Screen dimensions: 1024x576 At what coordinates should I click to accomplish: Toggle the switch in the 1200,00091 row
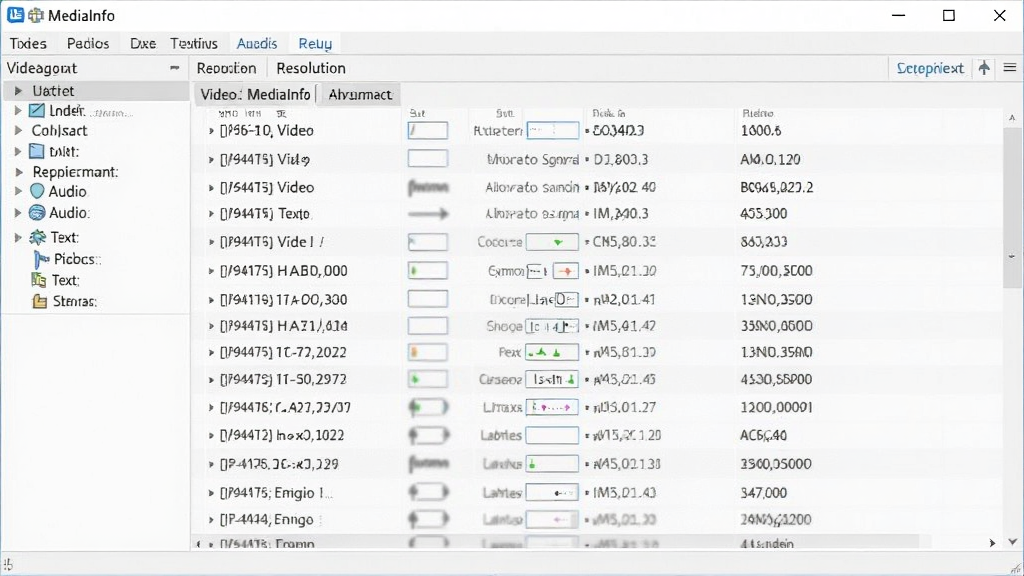428,408
